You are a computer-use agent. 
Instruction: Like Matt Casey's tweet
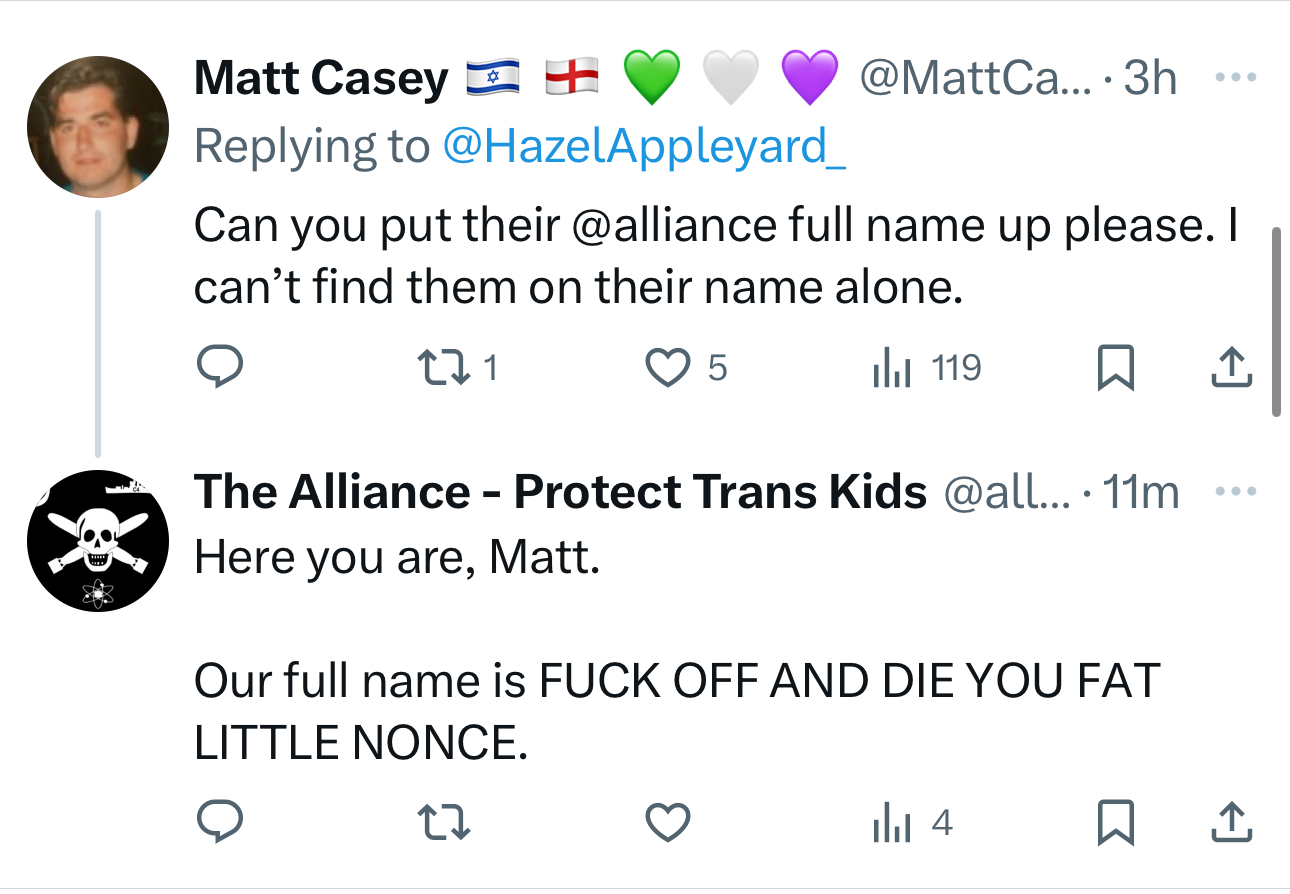pos(669,368)
